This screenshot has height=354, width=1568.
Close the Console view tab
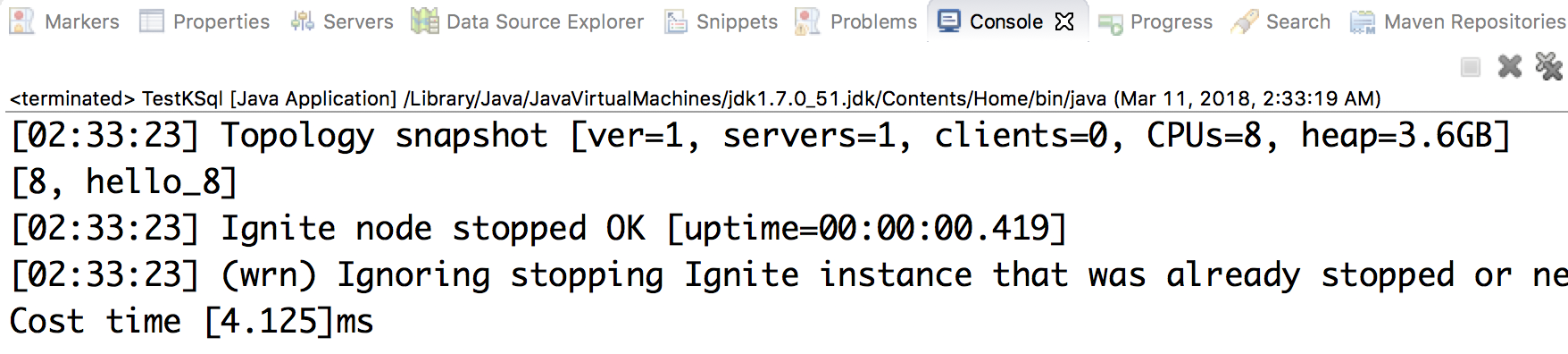point(1064,21)
